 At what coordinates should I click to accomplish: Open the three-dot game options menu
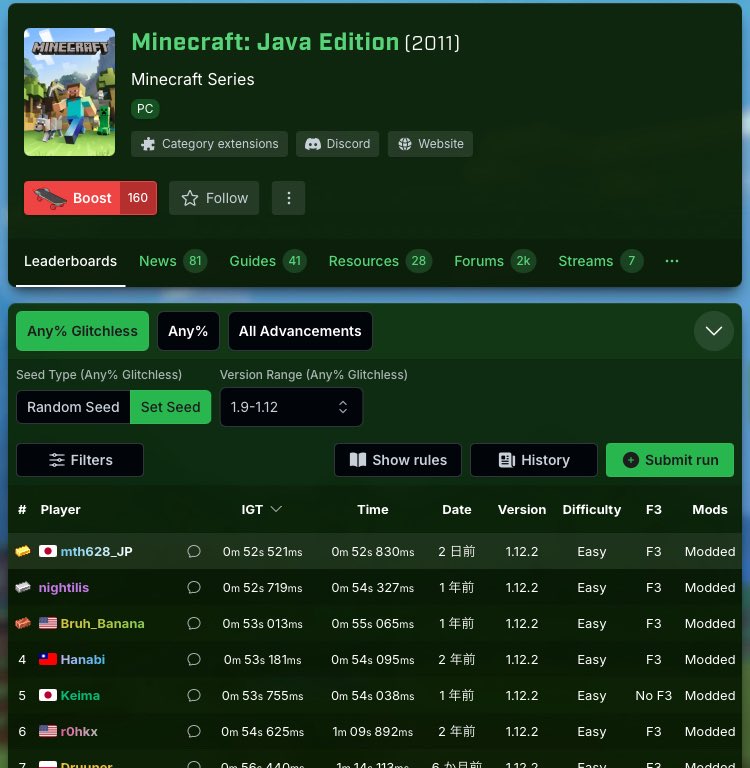(x=289, y=198)
